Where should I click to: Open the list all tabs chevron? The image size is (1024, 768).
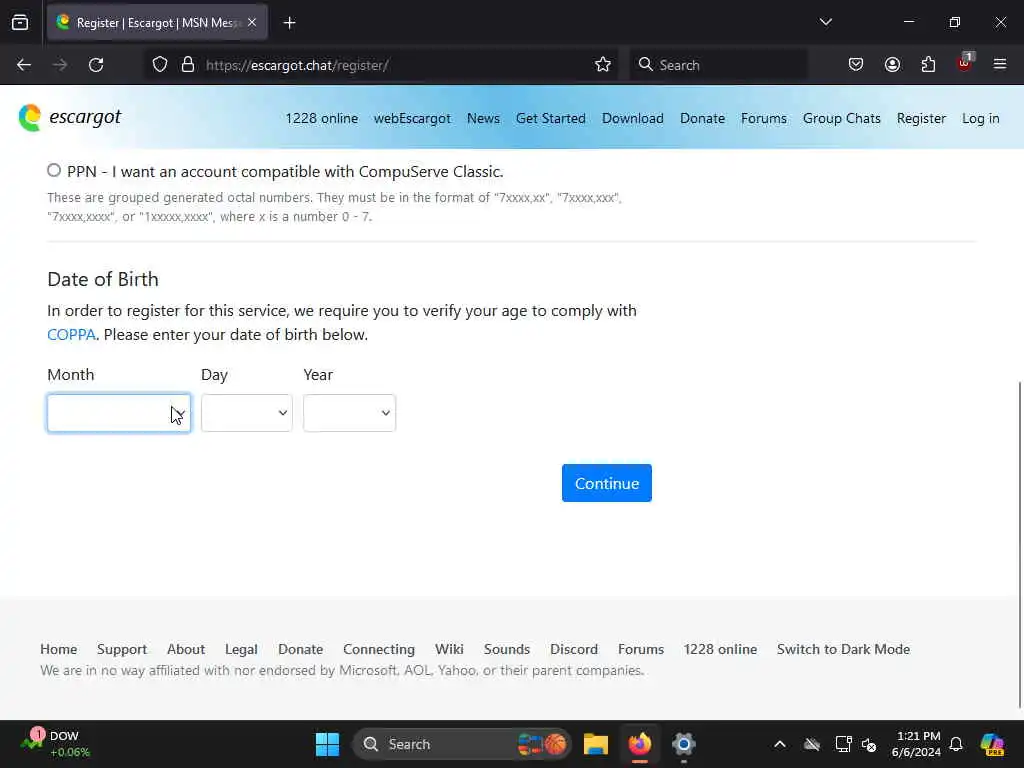pos(825,22)
